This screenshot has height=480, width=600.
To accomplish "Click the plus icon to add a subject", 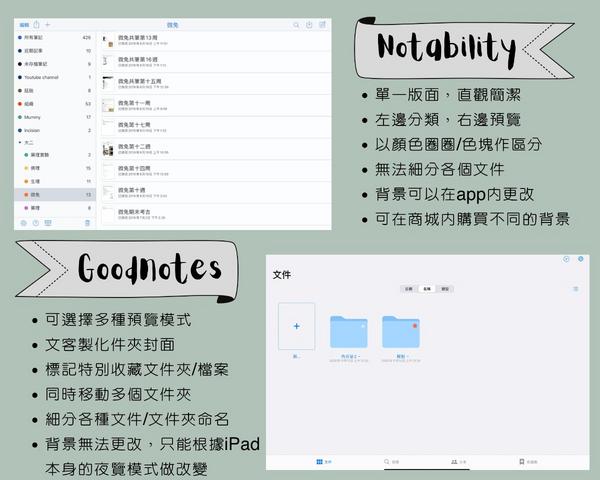I will pyautogui.click(x=47, y=23).
